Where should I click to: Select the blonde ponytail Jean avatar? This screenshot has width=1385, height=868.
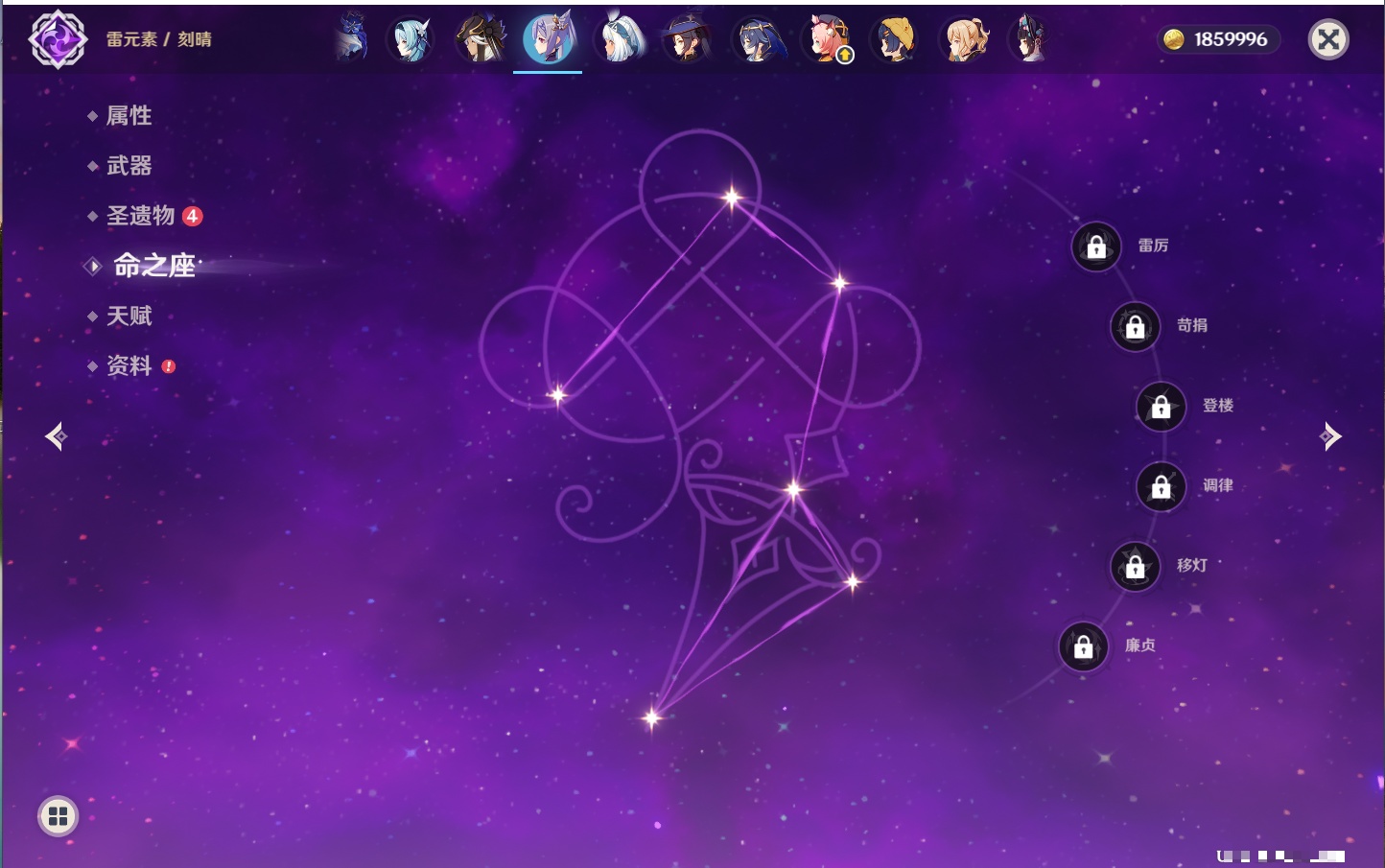[x=964, y=39]
